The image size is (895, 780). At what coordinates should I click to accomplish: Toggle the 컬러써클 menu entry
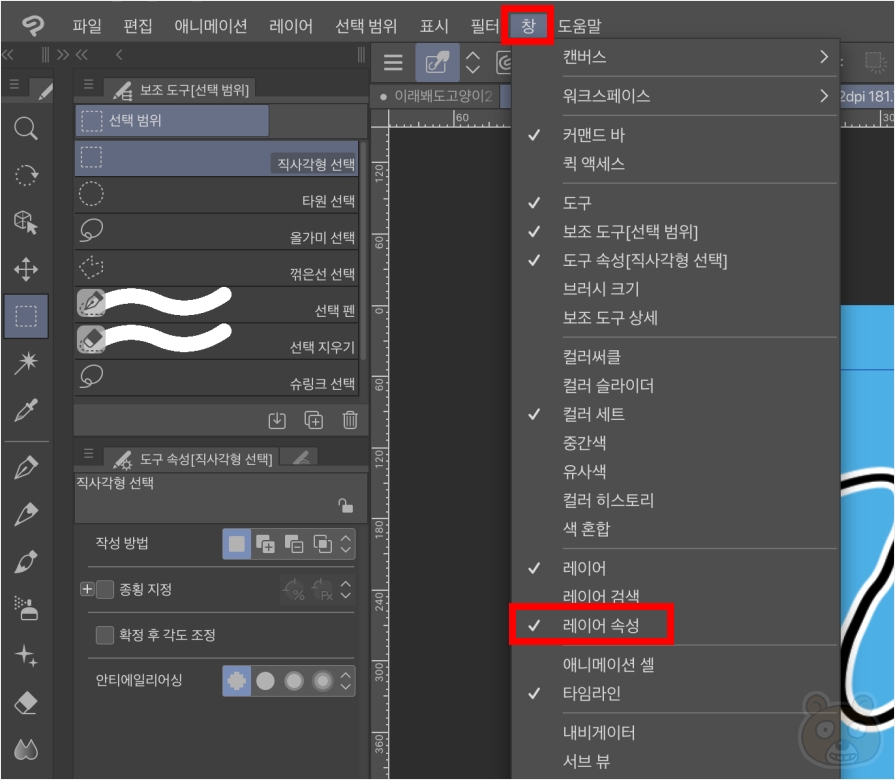[592, 357]
